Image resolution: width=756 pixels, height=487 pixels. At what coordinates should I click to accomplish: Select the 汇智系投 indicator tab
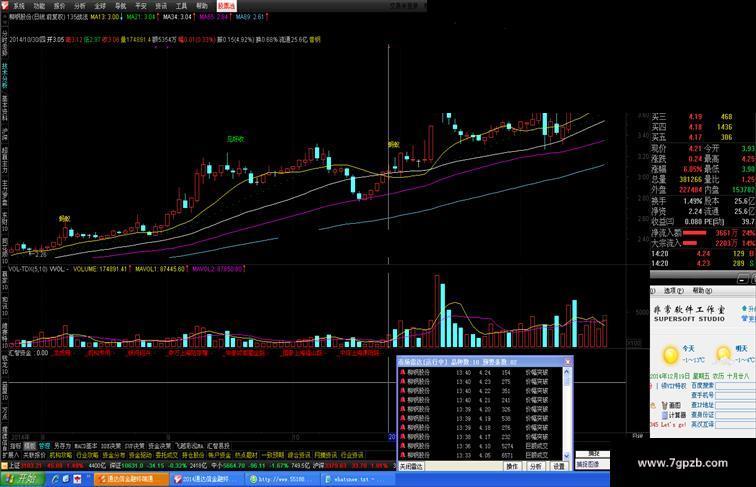pyautogui.click(x=218, y=446)
